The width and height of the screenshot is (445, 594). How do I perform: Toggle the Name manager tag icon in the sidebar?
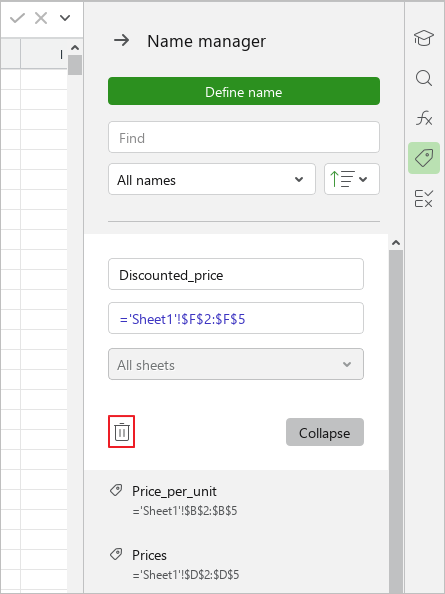pos(424,158)
